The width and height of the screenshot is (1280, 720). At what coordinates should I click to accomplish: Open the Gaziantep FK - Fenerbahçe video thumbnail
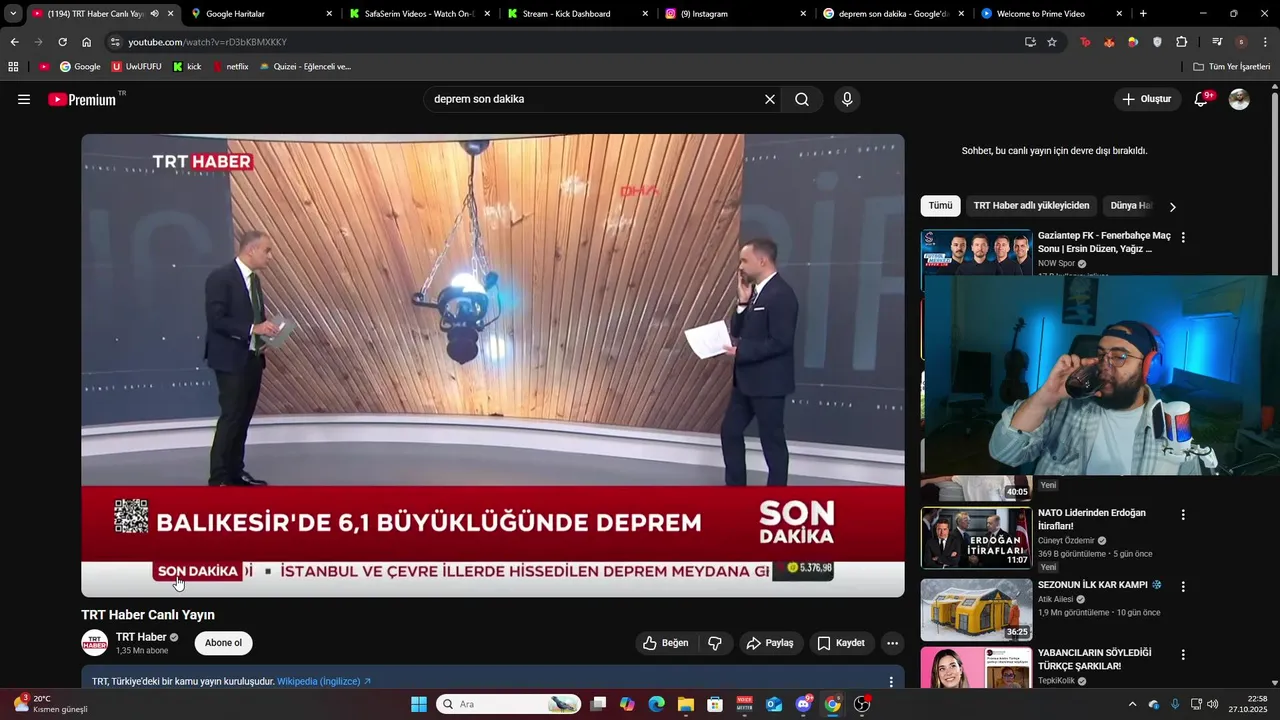[x=976, y=253]
